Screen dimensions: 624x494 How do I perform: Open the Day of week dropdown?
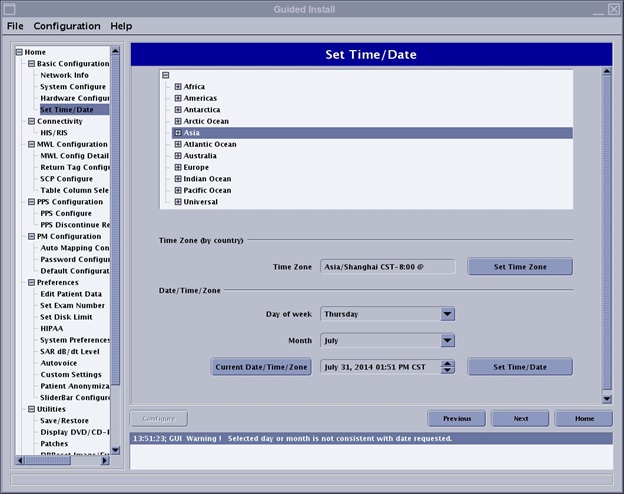[447, 314]
